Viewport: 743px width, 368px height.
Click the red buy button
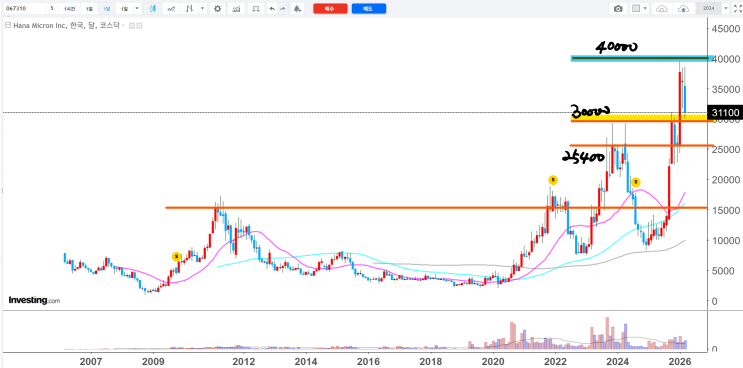[330, 9]
